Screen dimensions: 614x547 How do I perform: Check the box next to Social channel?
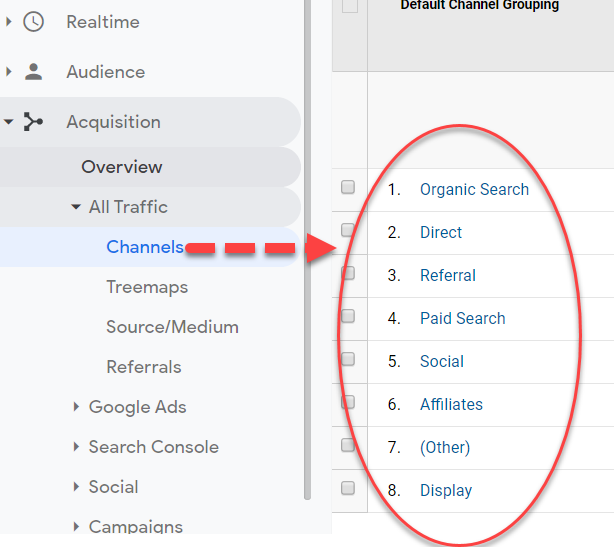[x=348, y=359]
